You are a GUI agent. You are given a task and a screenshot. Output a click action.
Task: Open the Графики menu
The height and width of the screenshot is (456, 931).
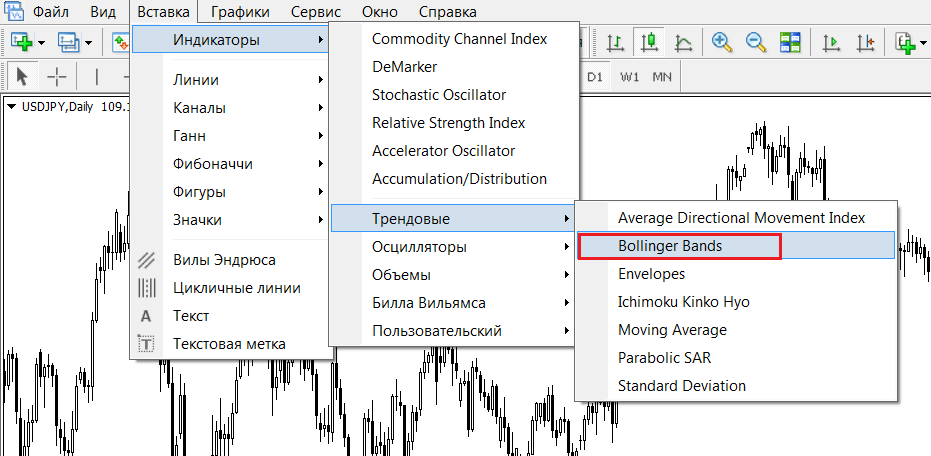click(240, 12)
